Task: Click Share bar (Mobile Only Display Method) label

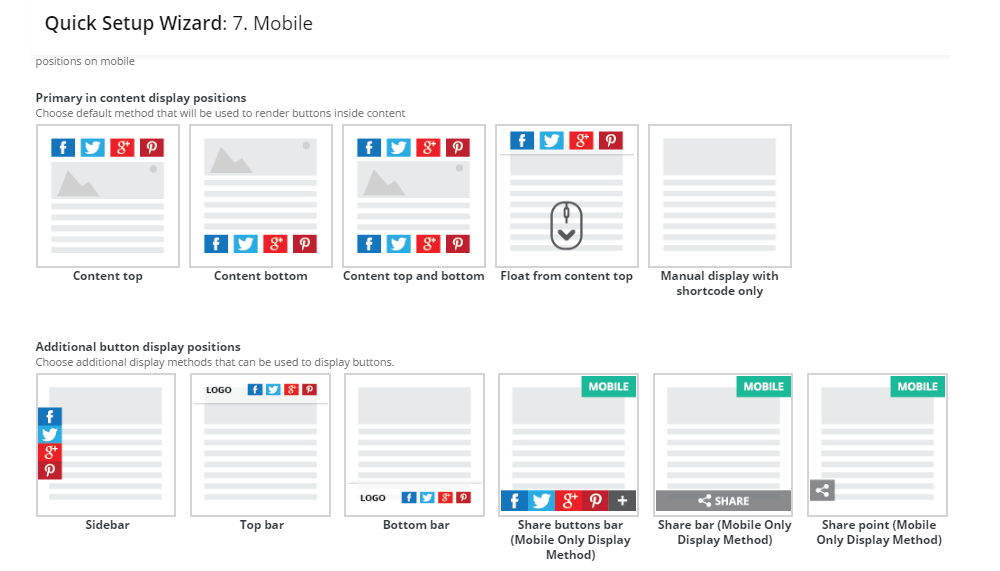Action: click(x=724, y=532)
